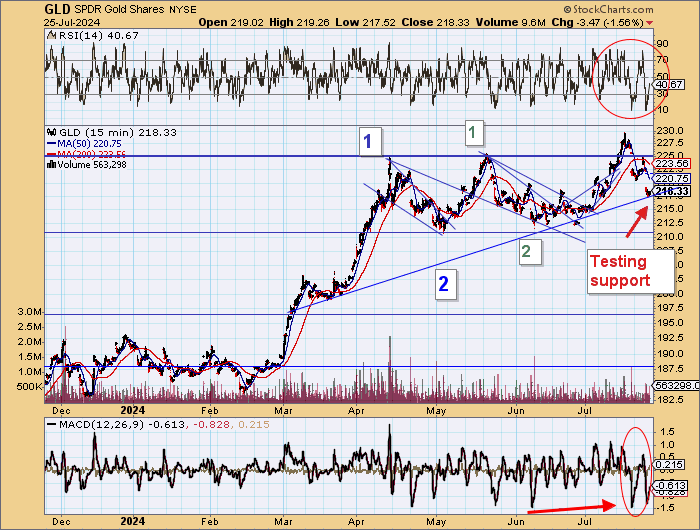Click the 212.5 price axis label
Viewport: 700px width, 530px height.
[x=669, y=222]
